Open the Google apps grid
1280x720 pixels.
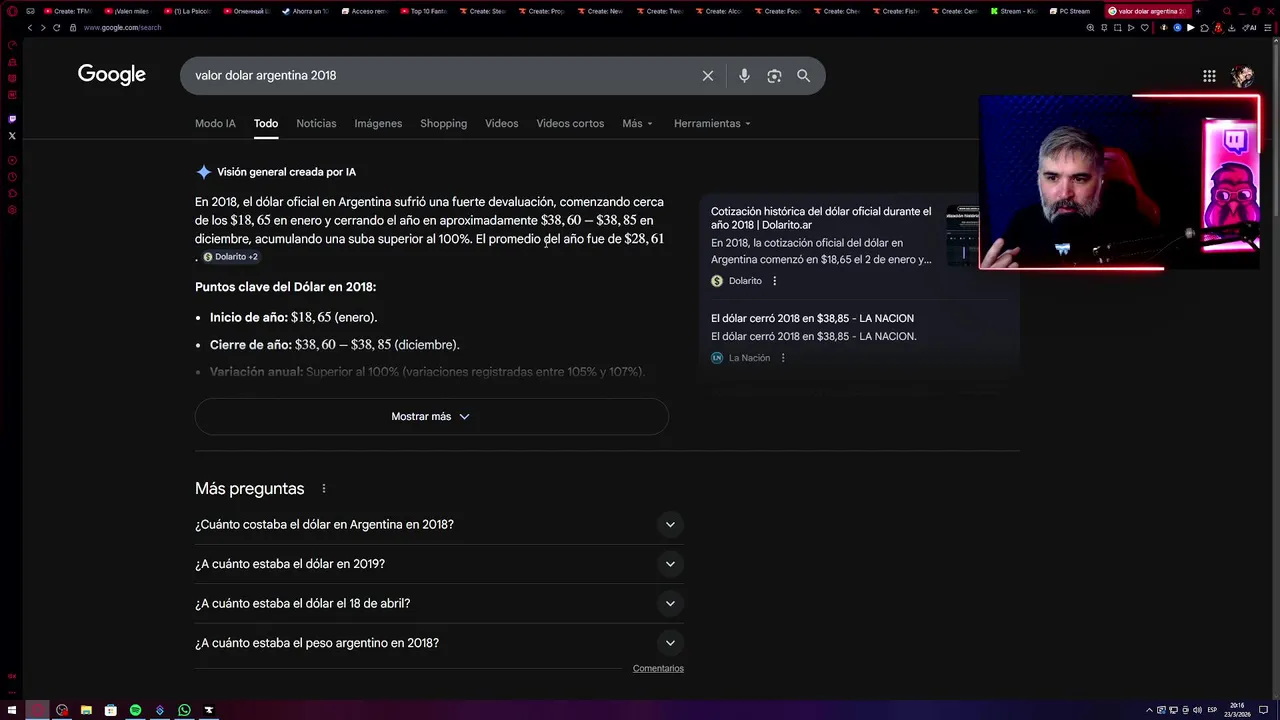pyautogui.click(x=1209, y=76)
